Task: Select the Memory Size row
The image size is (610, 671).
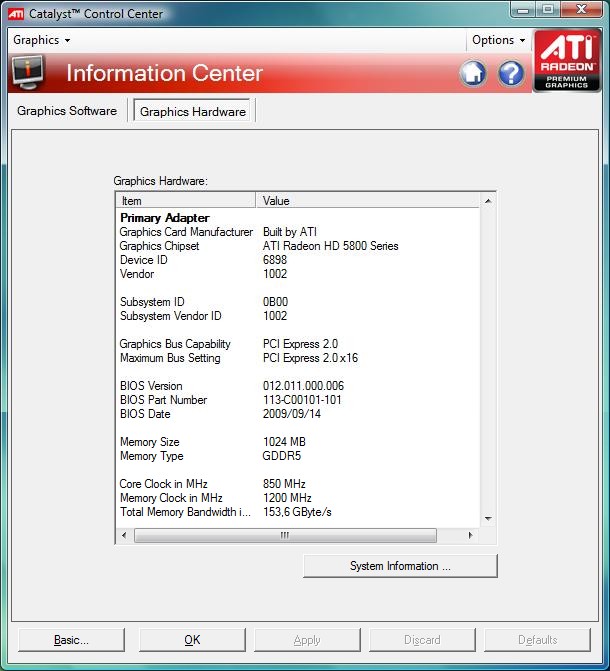Action: click(x=298, y=442)
